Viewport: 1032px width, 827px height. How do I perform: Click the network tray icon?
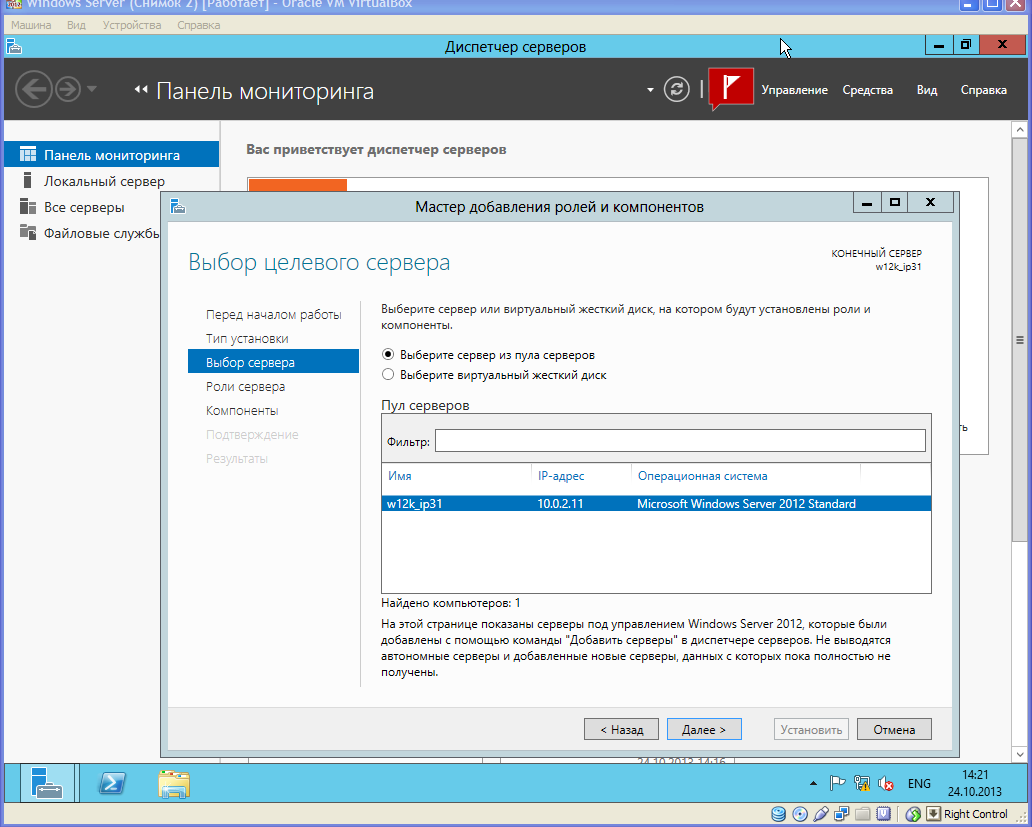coord(862,783)
